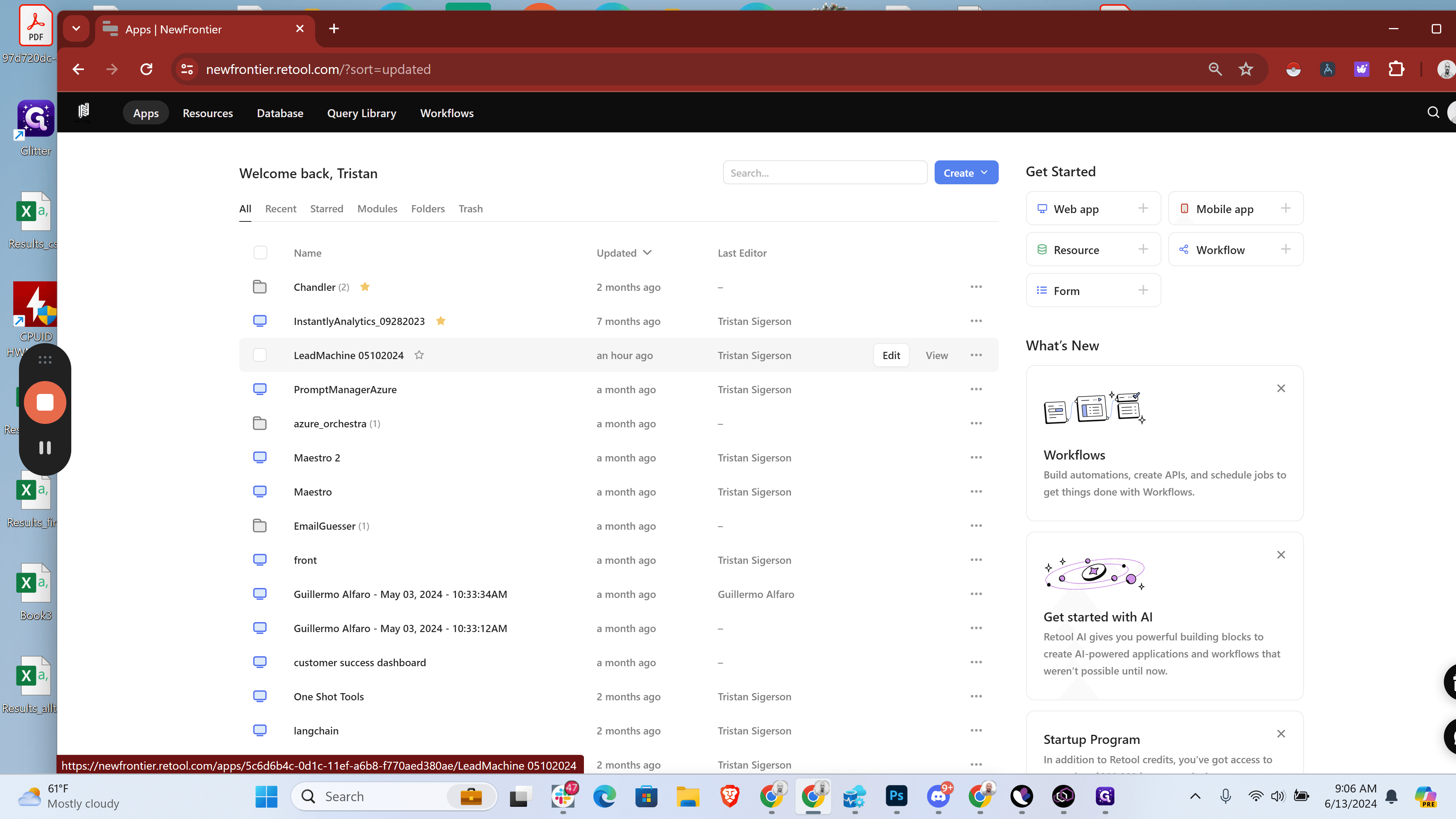Switch to the Recent tab

280,209
